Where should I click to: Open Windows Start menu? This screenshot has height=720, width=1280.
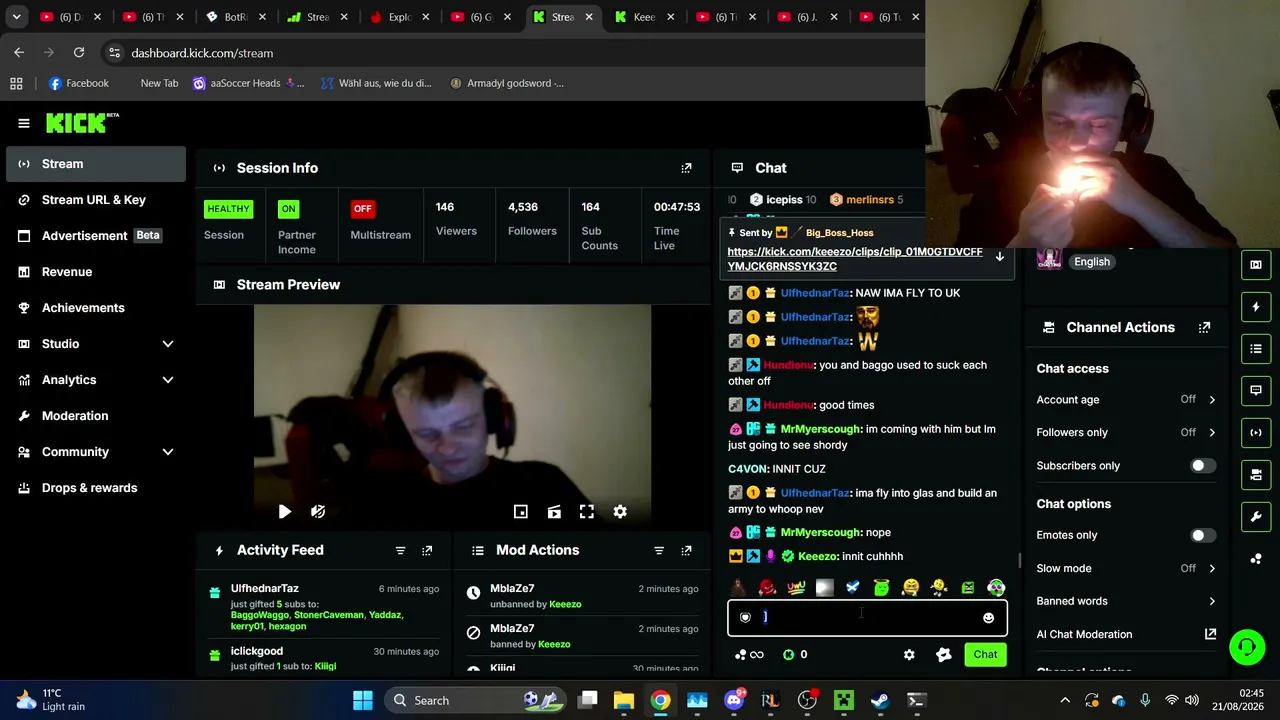[363, 700]
